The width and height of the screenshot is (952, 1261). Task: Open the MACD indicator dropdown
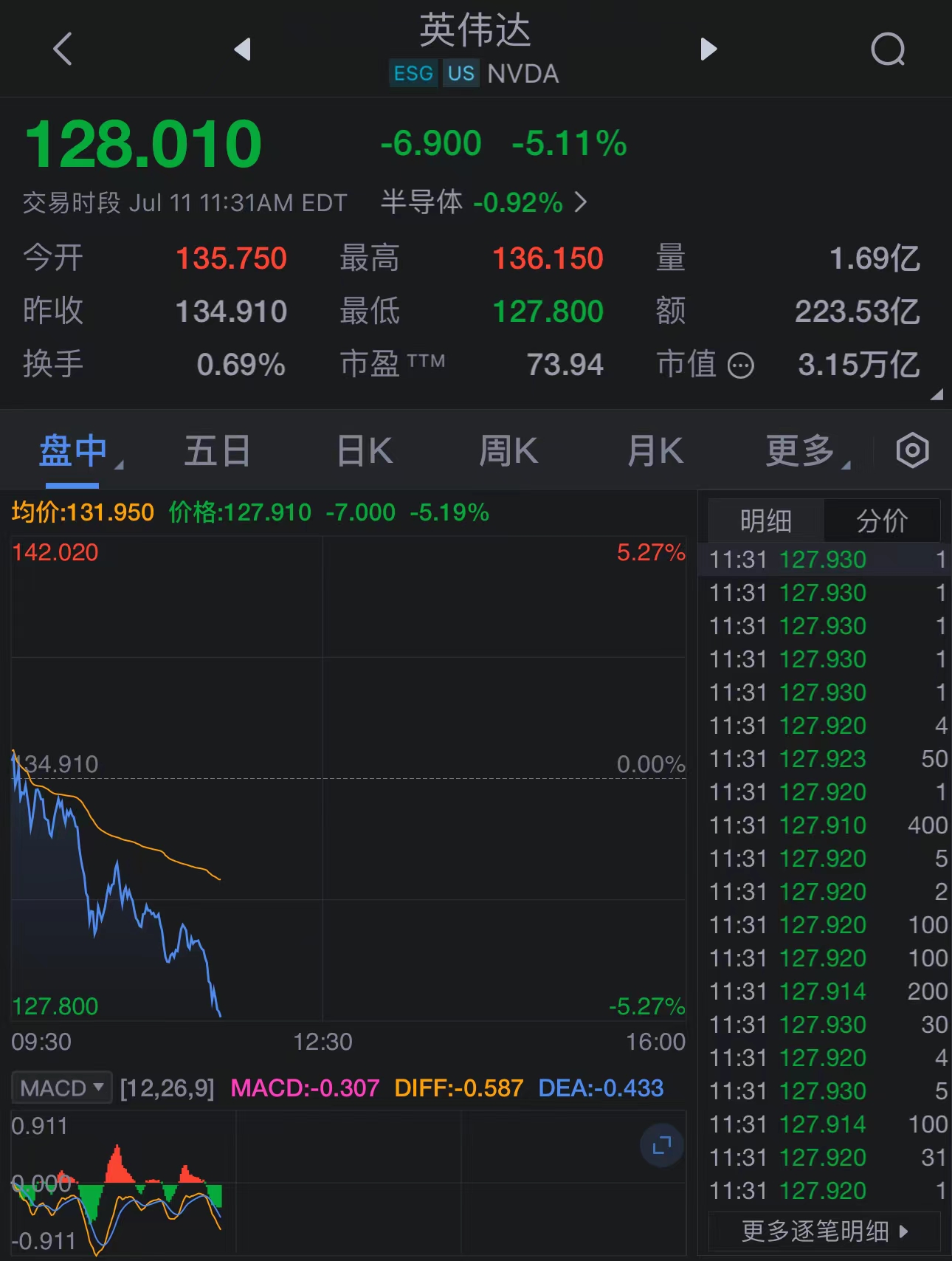(61, 1088)
